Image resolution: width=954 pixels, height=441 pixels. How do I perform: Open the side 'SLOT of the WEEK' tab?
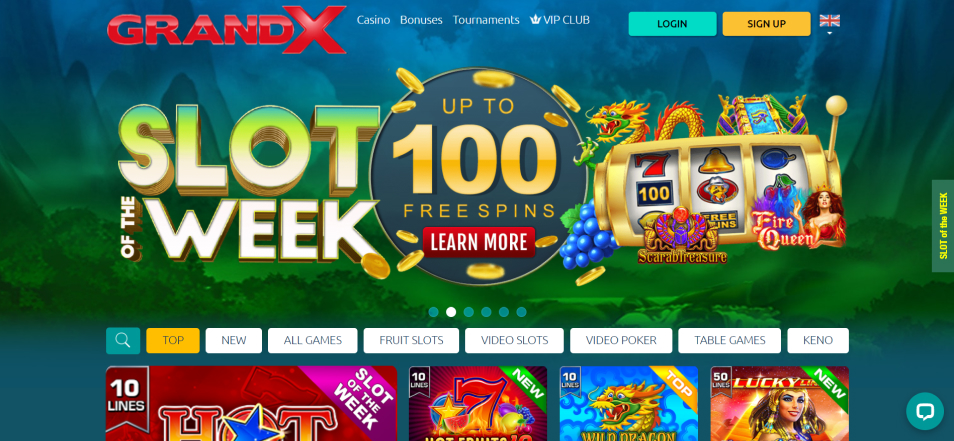[x=943, y=226]
